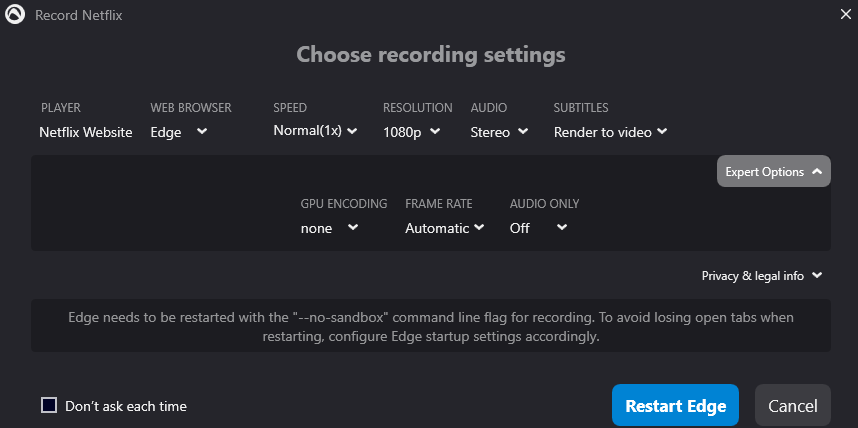
Task: Close the Record Netflix dialog with X
Action: (x=845, y=15)
